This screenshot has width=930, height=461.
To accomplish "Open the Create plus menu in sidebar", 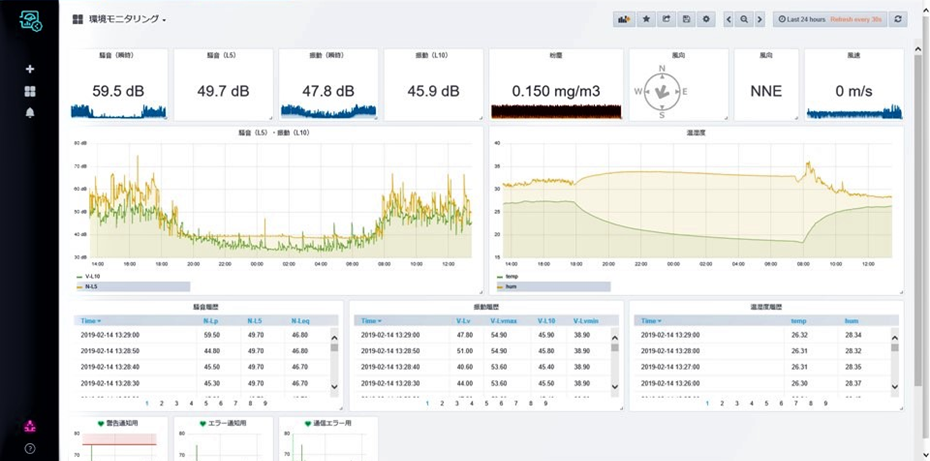I will (x=30, y=69).
